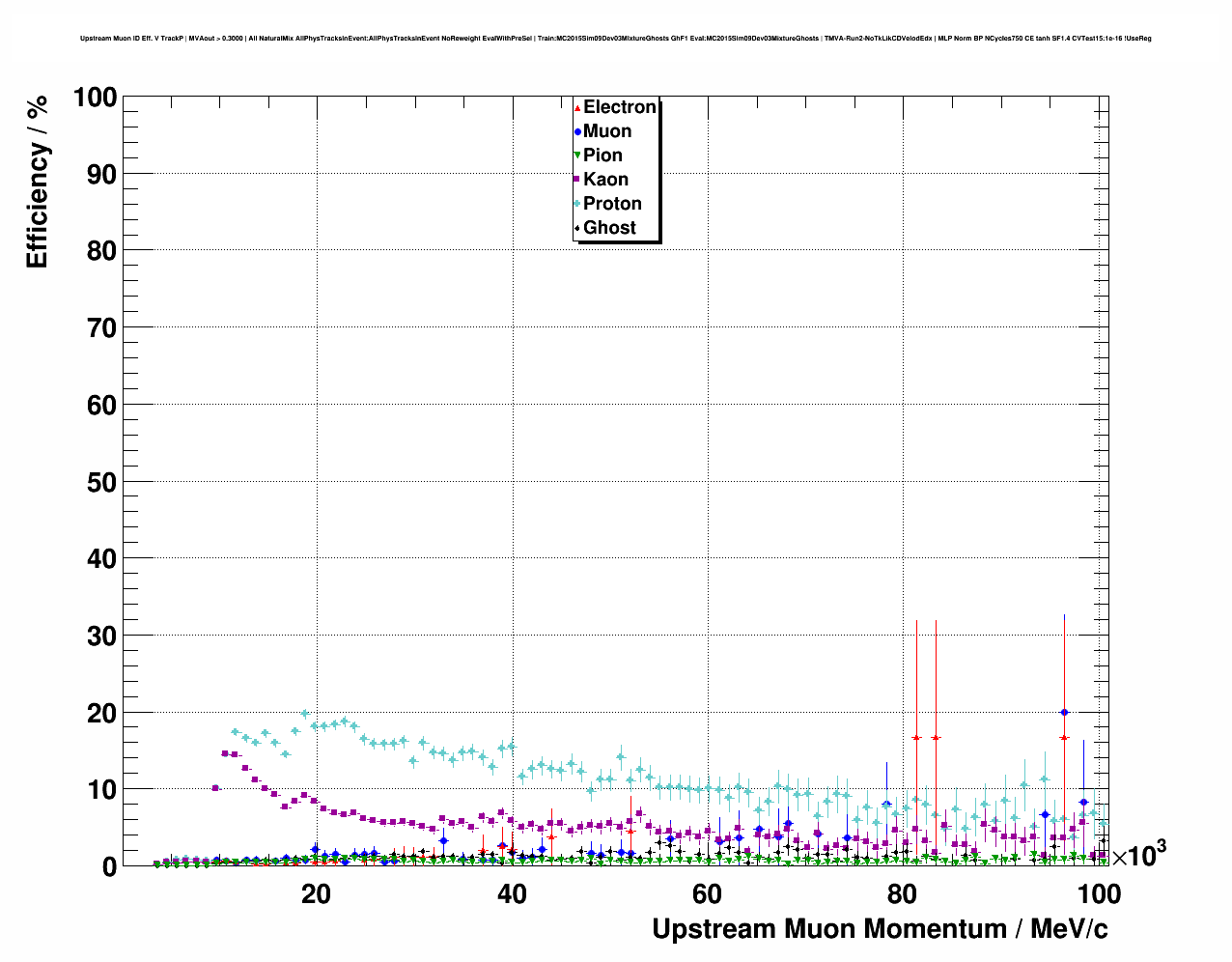Click the black Ghost legend marker
This screenshot has width=1232, height=962.
point(577,228)
